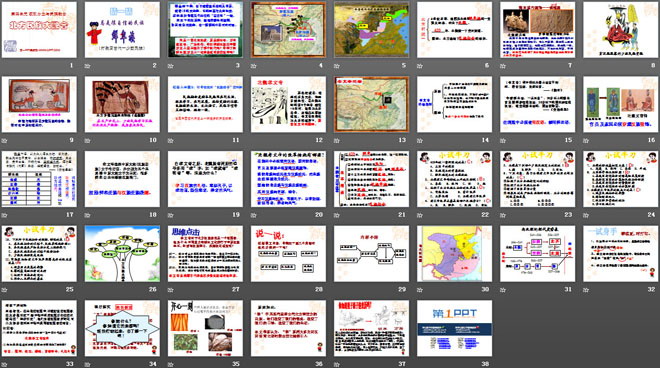
Task: Click the animation star icon under slide 20
Action: click(x=254, y=215)
